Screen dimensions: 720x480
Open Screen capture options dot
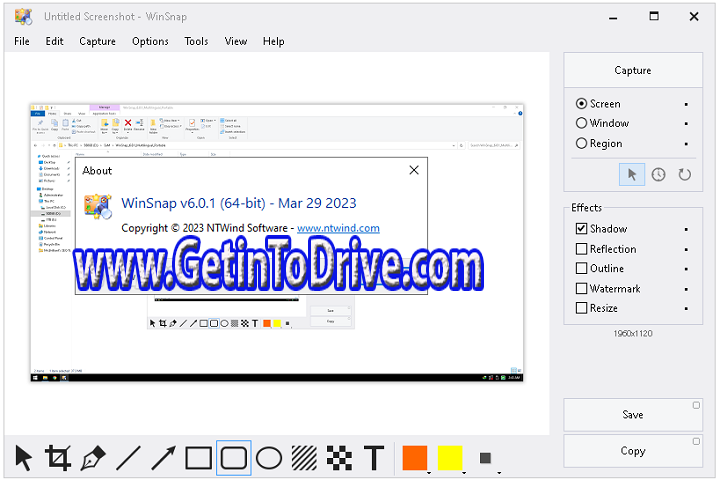pyautogui.click(x=686, y=104)
